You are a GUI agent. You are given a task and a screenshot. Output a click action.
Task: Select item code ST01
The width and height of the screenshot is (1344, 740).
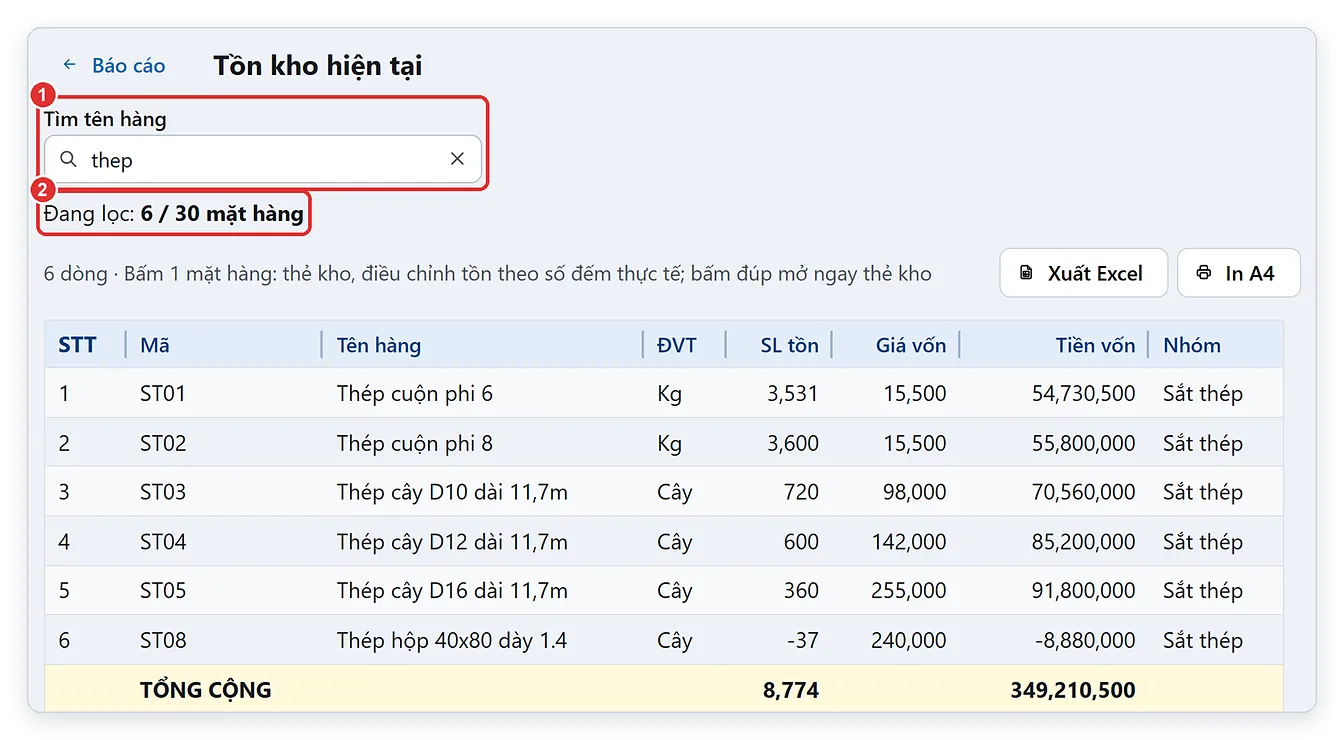click(x=163, y=393)
